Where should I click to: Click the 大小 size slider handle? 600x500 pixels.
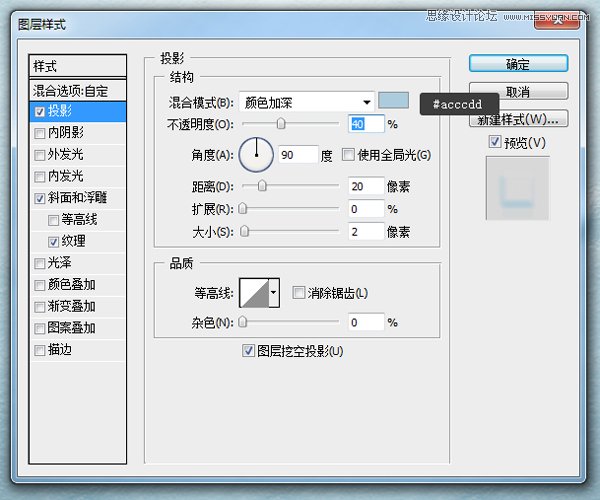click(x=245, y=231)
